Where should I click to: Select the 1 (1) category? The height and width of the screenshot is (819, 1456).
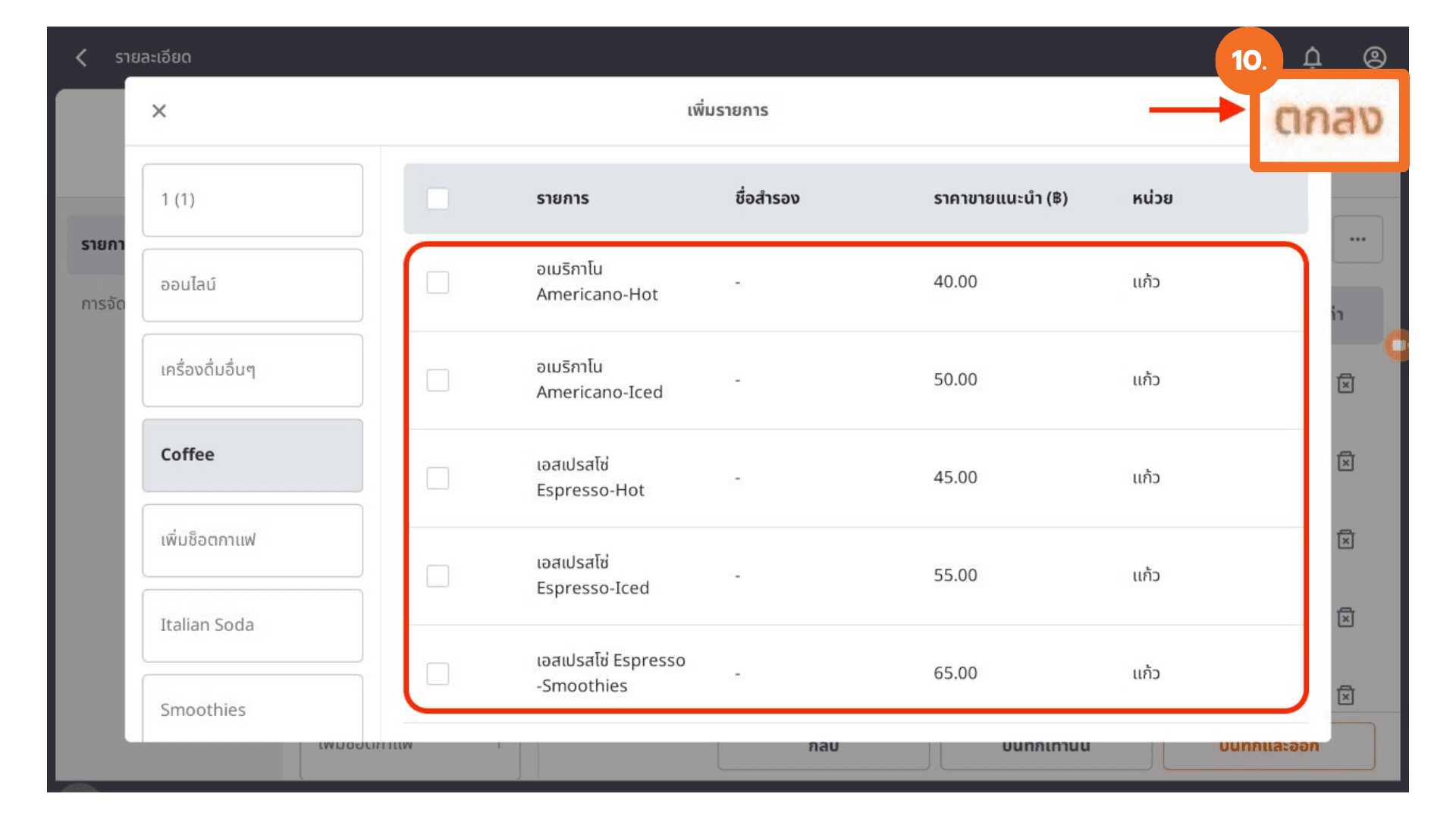tap(253, 200)
